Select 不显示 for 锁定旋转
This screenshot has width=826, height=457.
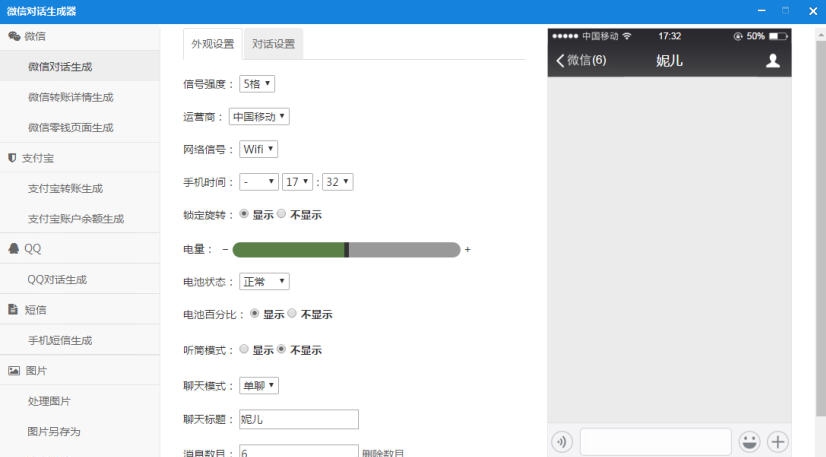(281, 214)
